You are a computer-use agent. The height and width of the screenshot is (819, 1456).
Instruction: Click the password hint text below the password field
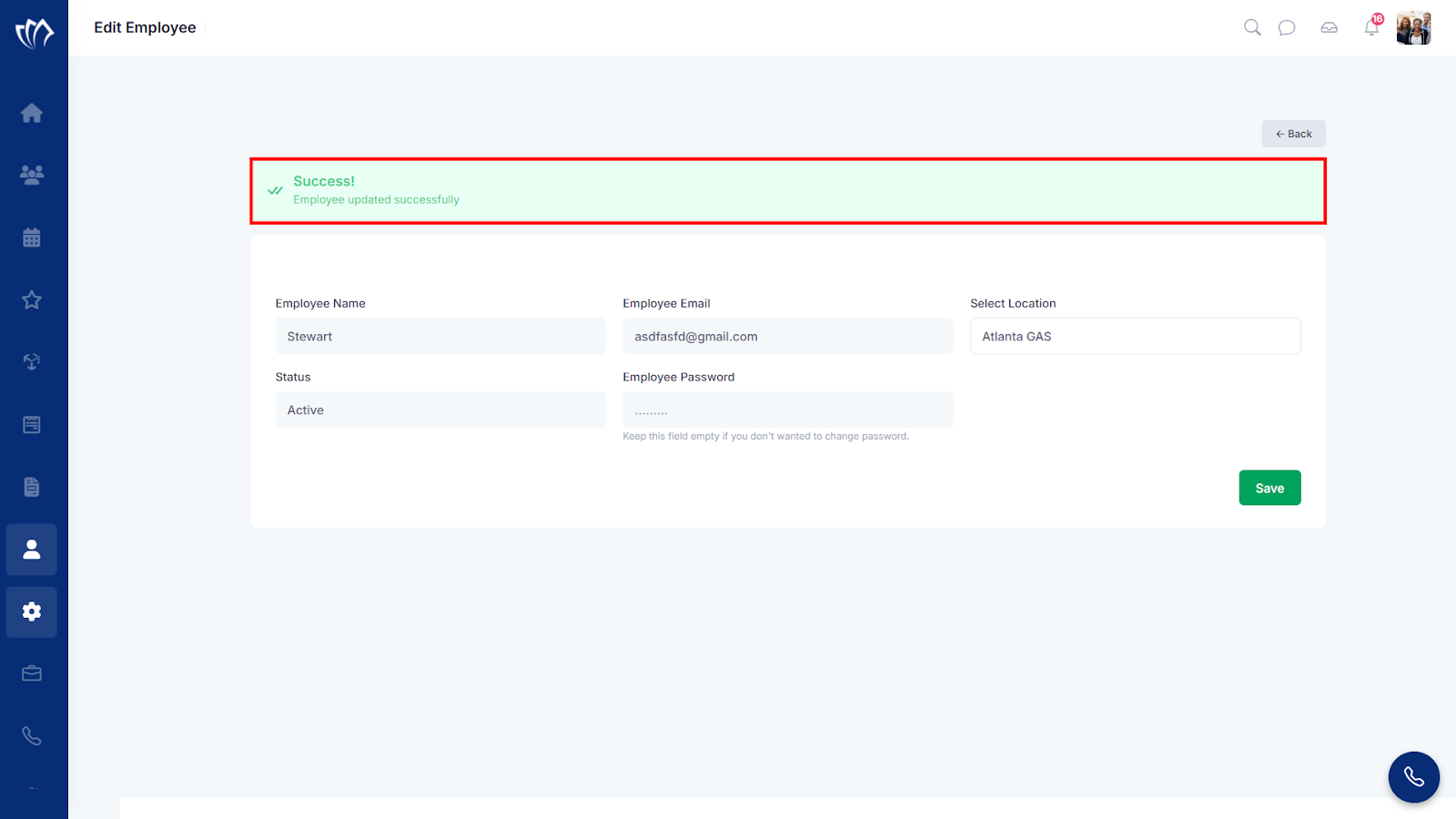coord(765,437)
